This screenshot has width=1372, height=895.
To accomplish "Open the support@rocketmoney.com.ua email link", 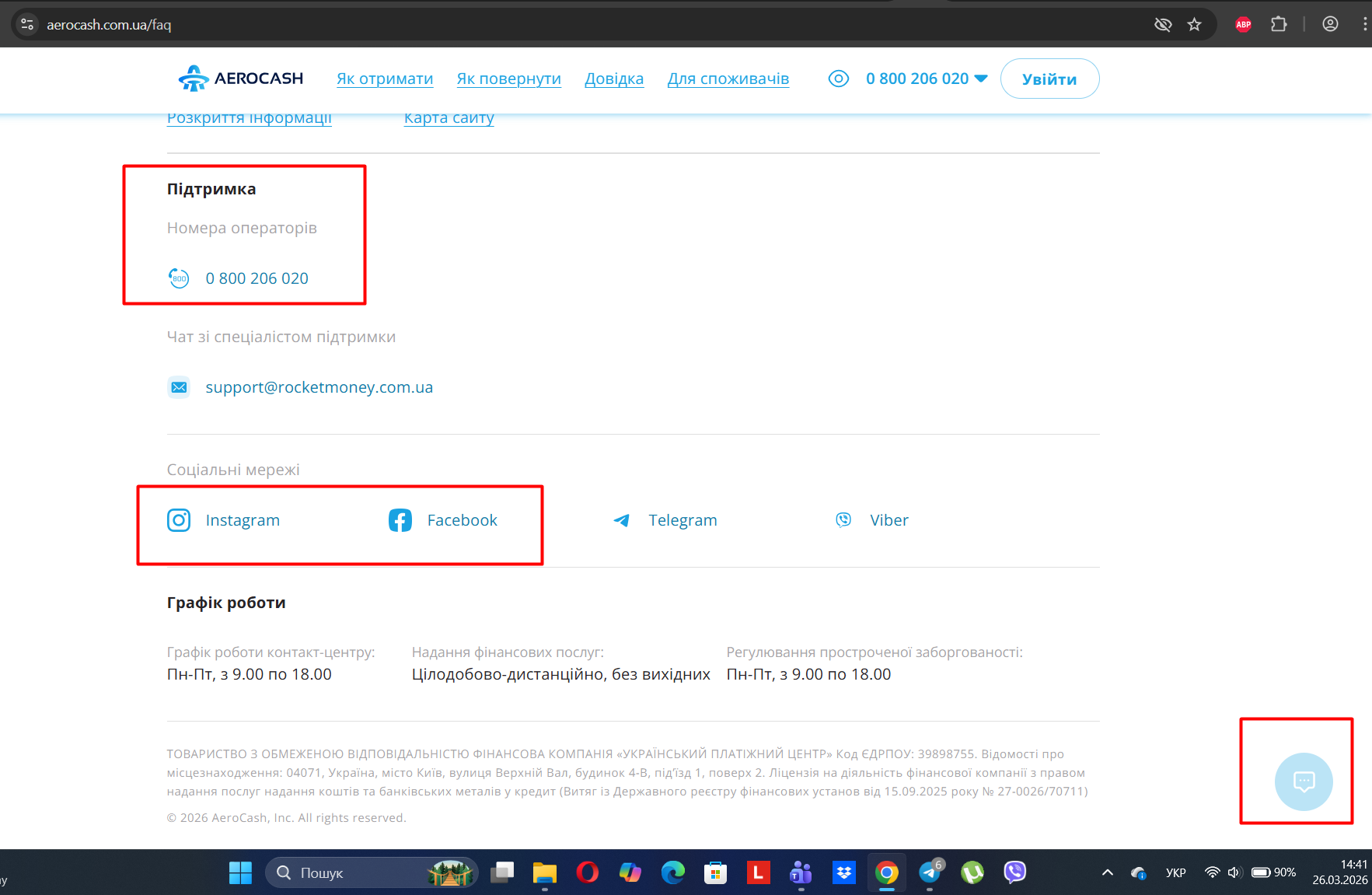I will (319, 387).
